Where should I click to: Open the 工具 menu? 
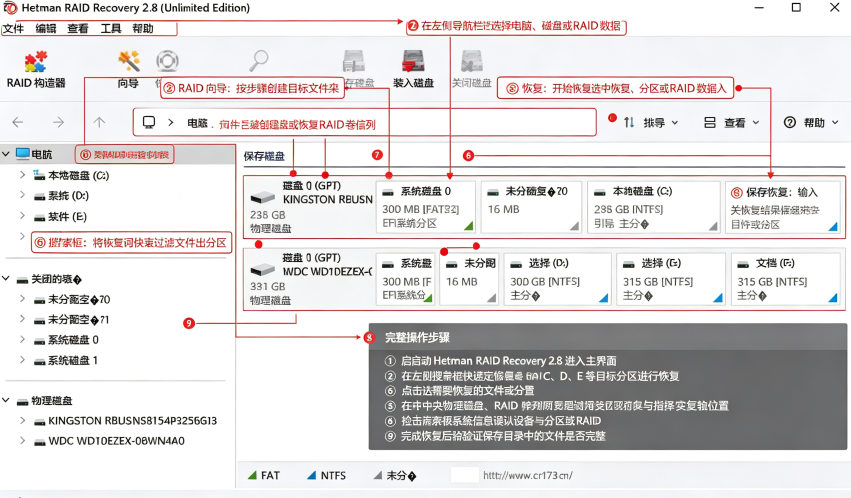(111, 28)
